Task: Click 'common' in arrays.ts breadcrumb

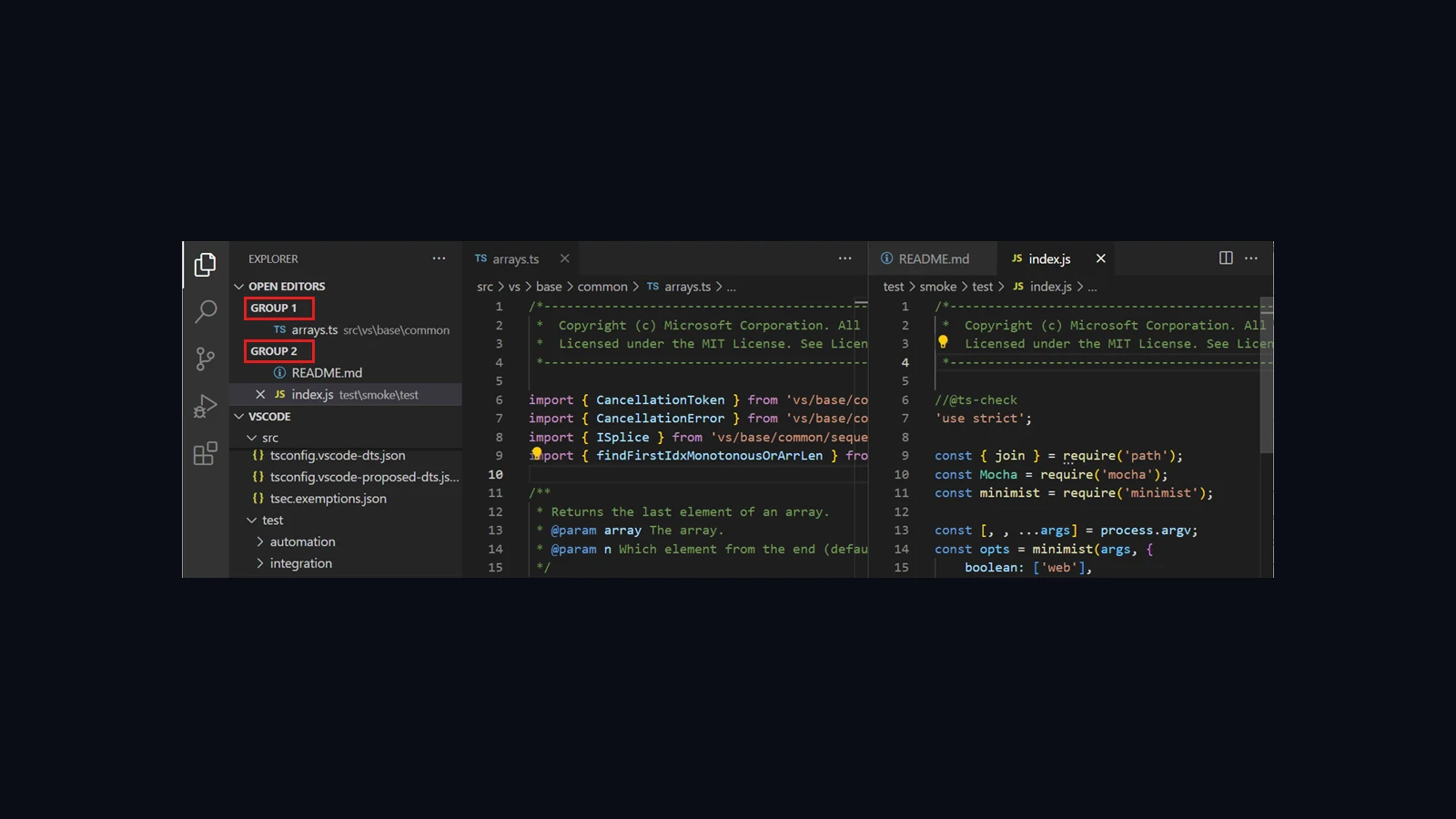Action: 602,287
